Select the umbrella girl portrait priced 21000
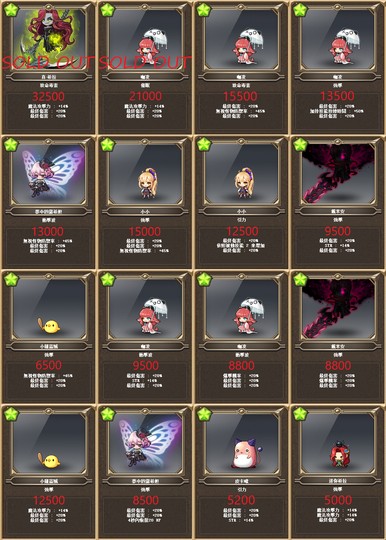 point(145,39)
